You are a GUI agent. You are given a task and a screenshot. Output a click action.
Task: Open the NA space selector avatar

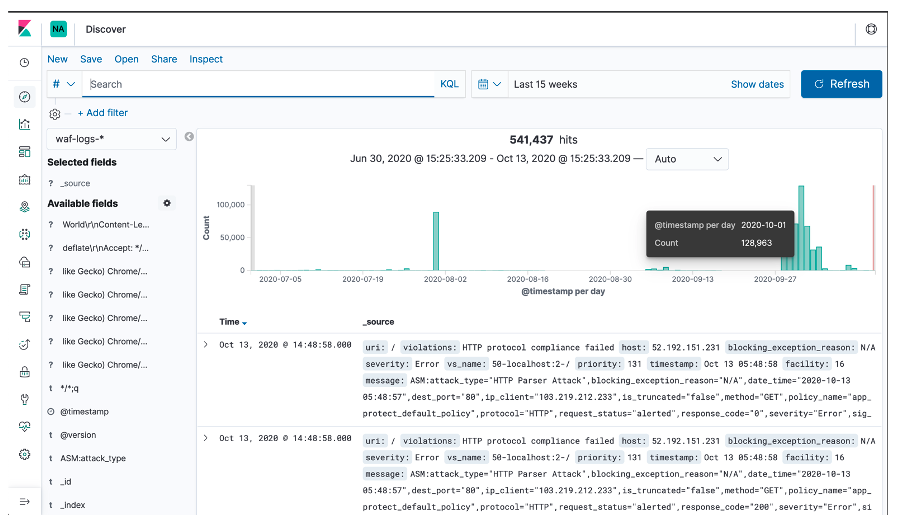click(58, 29)
